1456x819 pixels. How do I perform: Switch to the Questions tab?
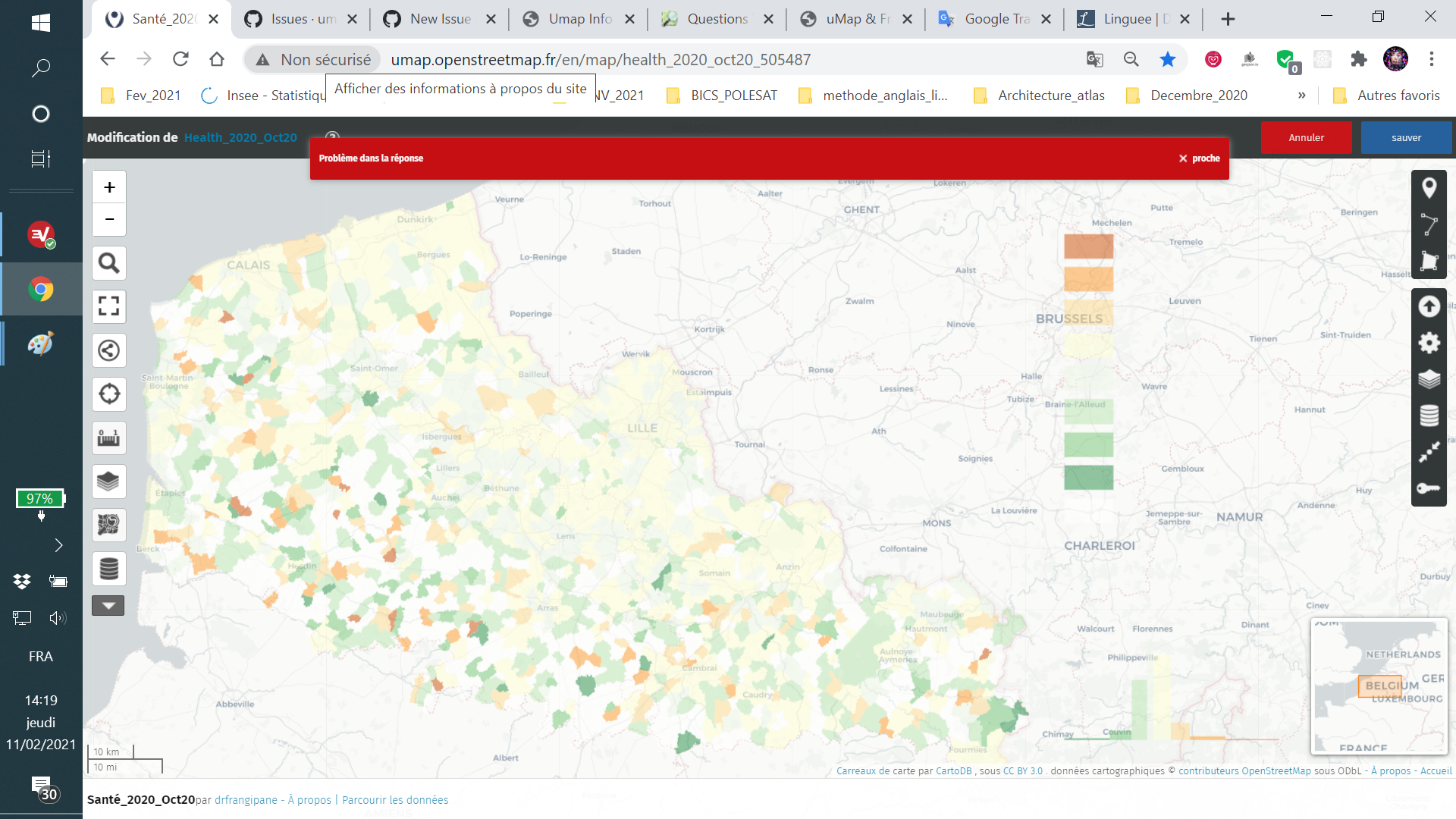[717, 19]
